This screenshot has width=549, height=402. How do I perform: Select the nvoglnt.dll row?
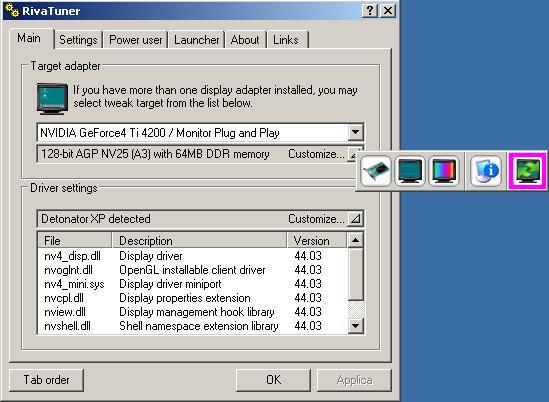pos(193,270)
